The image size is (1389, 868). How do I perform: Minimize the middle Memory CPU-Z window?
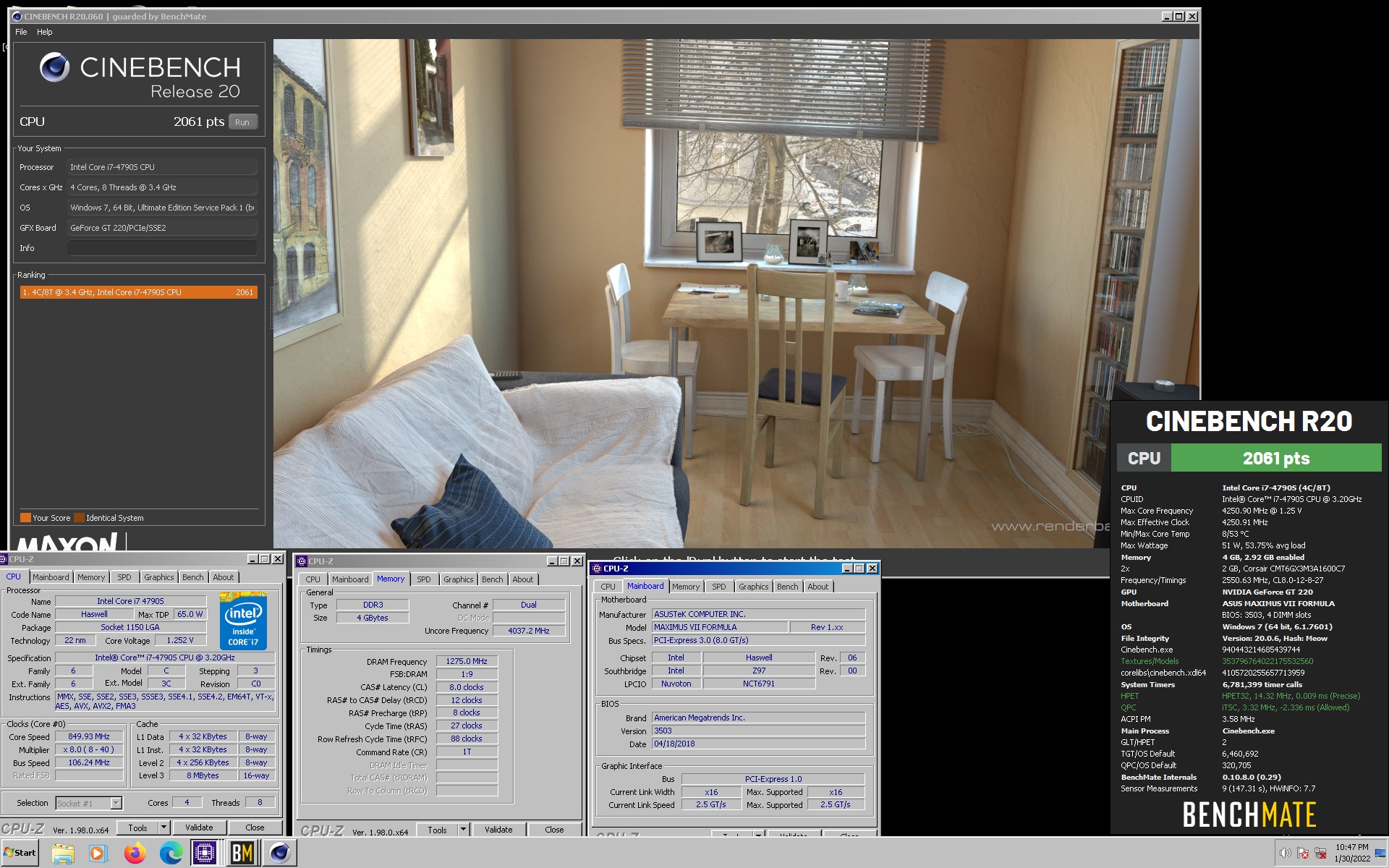tap(552, 561)
